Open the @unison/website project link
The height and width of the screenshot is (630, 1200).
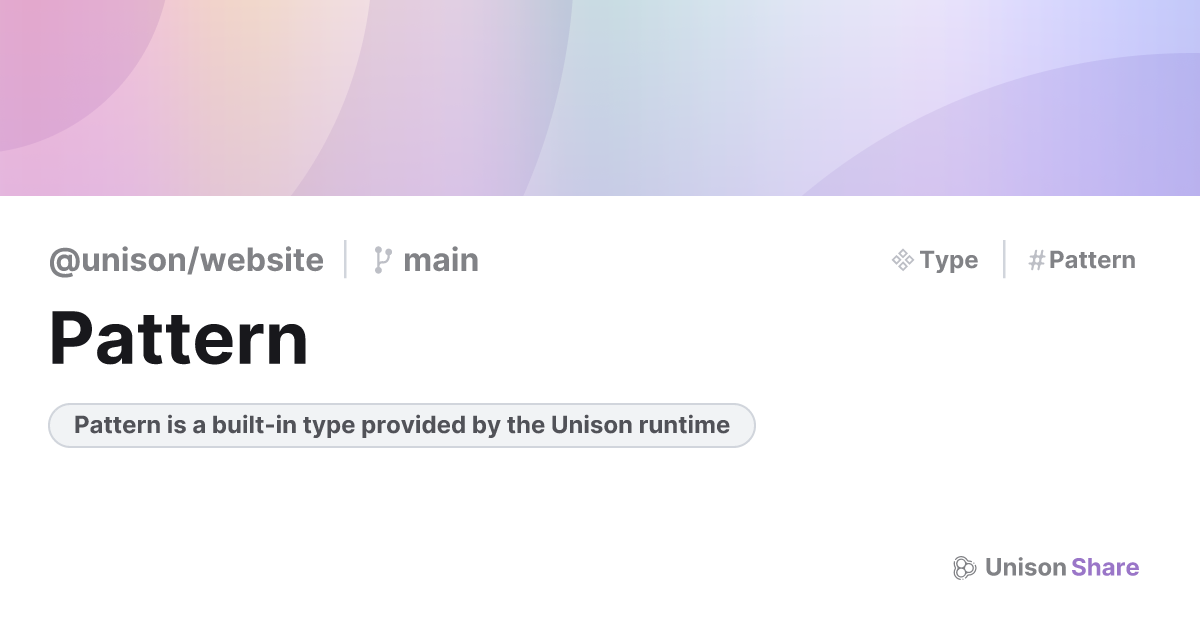click(x=186, y=260)
